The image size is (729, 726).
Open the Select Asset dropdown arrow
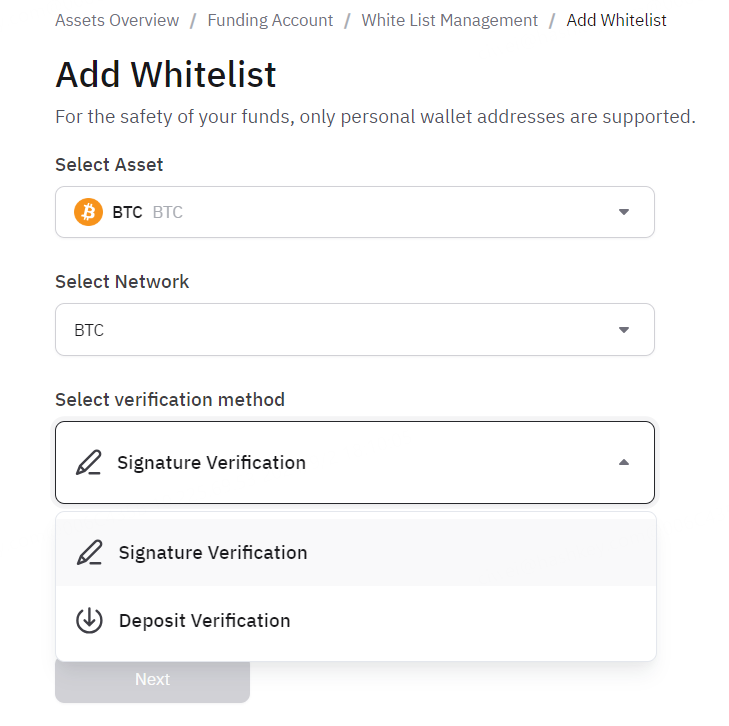click(624, 212)
